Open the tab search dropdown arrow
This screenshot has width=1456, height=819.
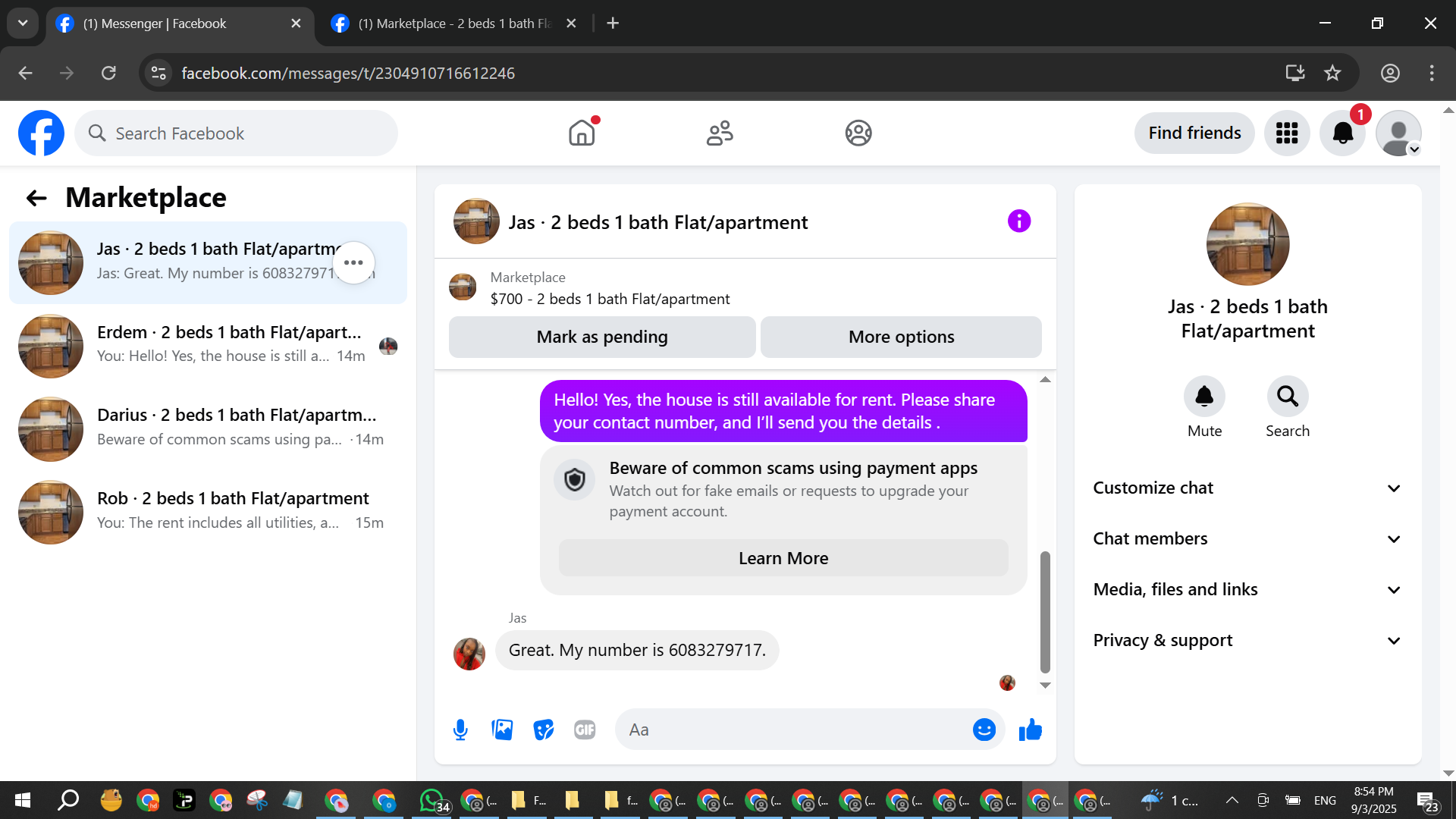tap(23, 24)
